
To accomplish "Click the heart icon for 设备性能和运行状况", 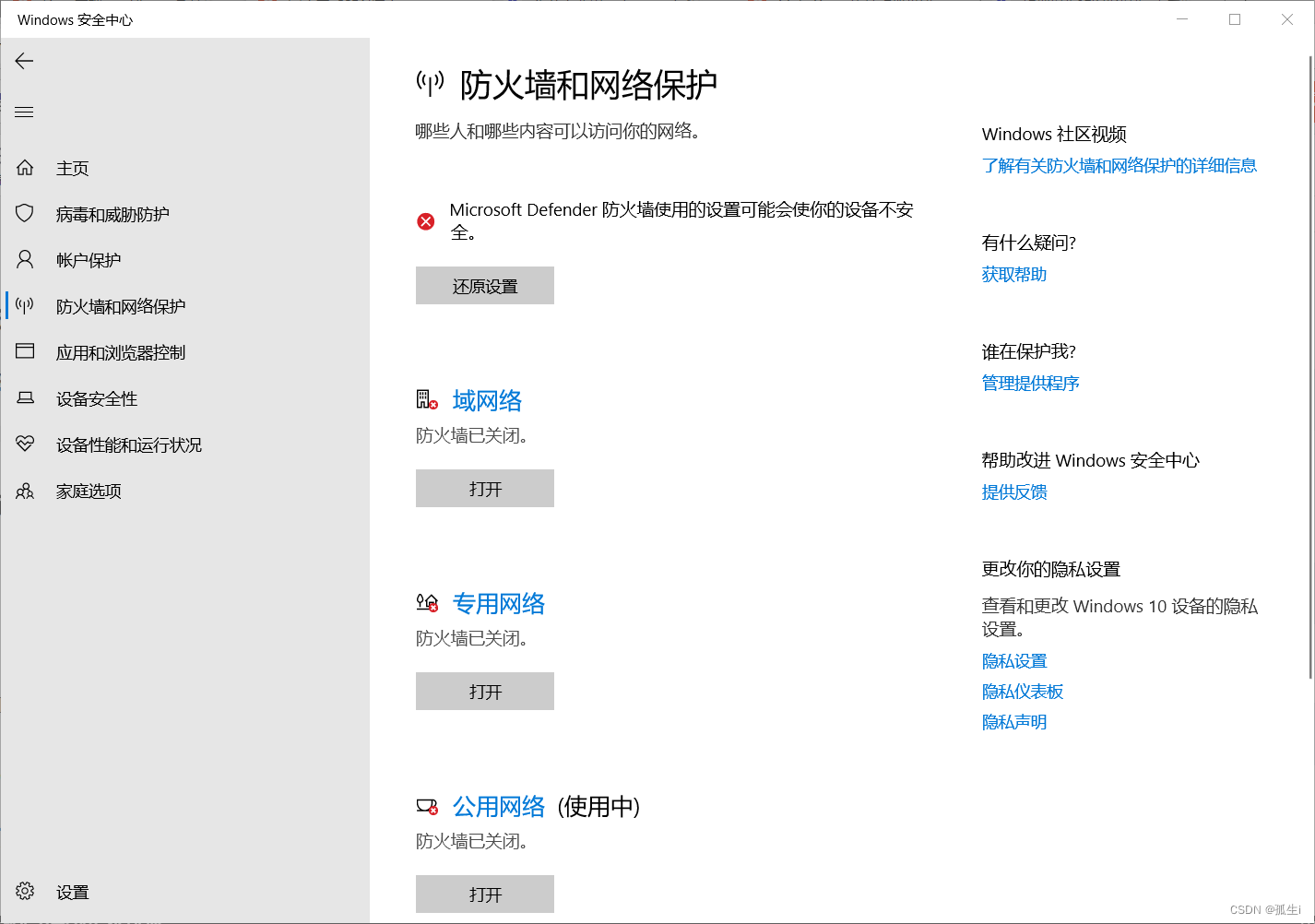I will [x=25, y=444].
